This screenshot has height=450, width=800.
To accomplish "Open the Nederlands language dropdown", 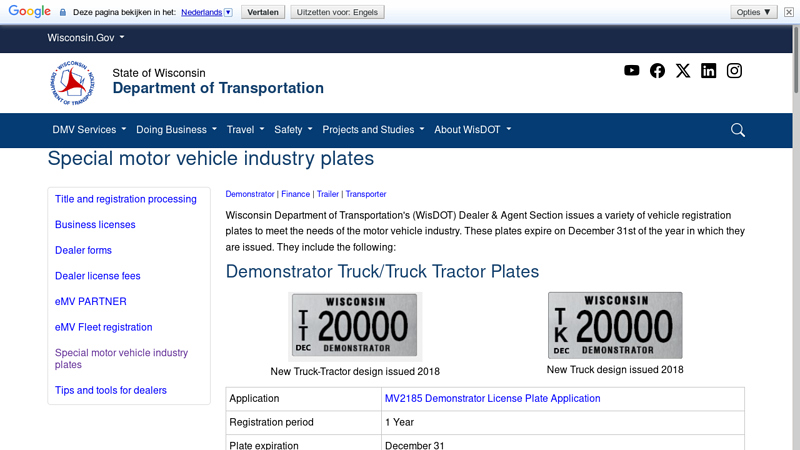I will coord(207,12).
